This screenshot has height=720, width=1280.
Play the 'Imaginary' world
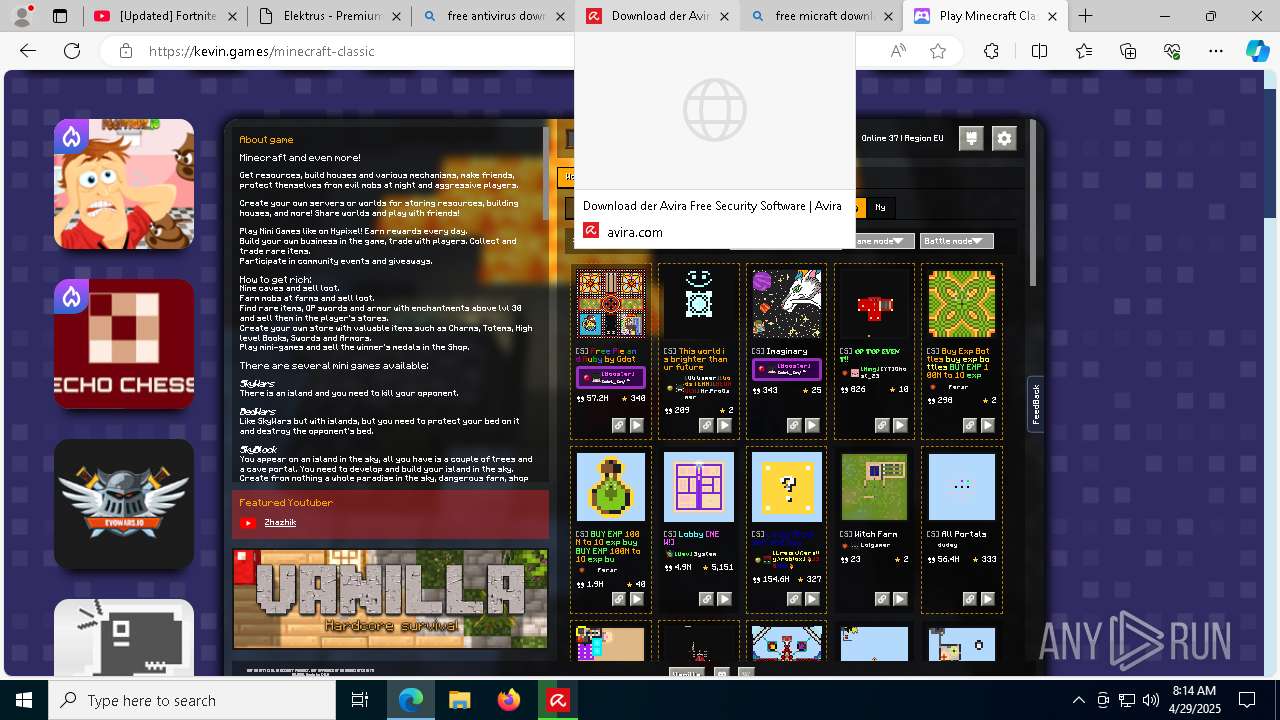click(812, 425)
